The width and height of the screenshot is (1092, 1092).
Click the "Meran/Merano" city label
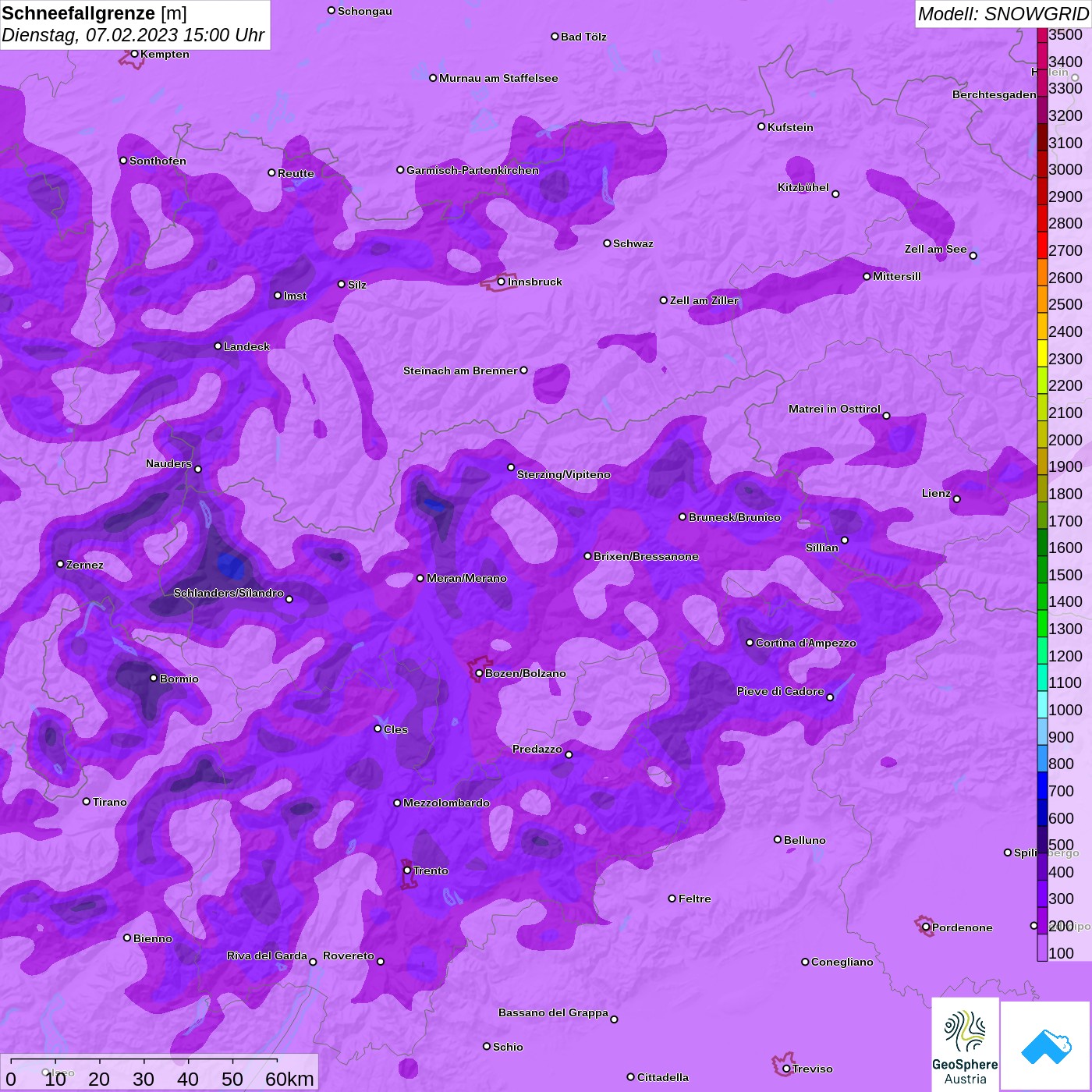point(466,578)
